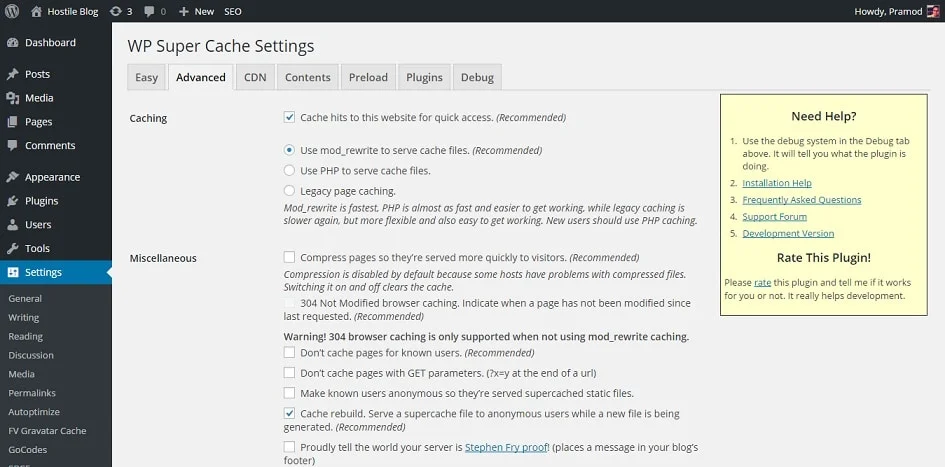Viewport: 945px width, 467px height.
Task: Select Legacy page caching radio option
Action: click(289, 191)
